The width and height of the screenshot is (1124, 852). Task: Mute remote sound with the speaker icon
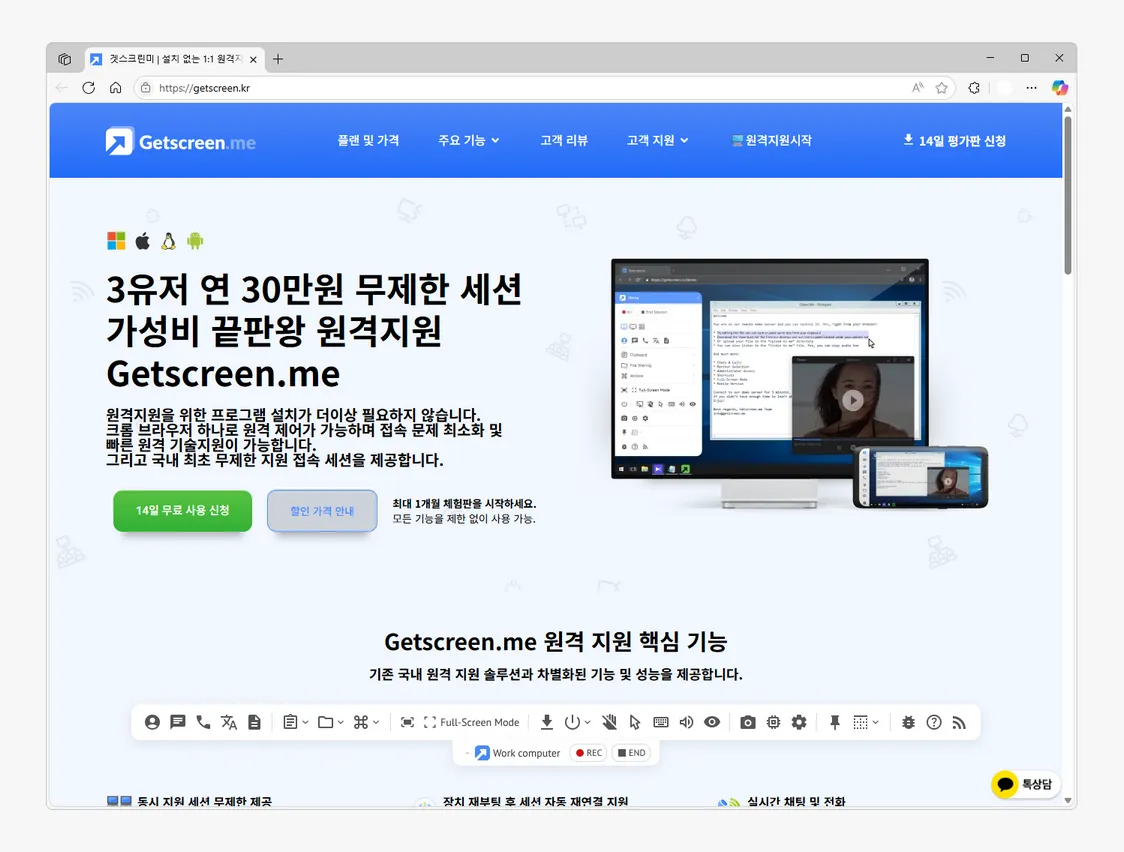click(x=687, y=722)
